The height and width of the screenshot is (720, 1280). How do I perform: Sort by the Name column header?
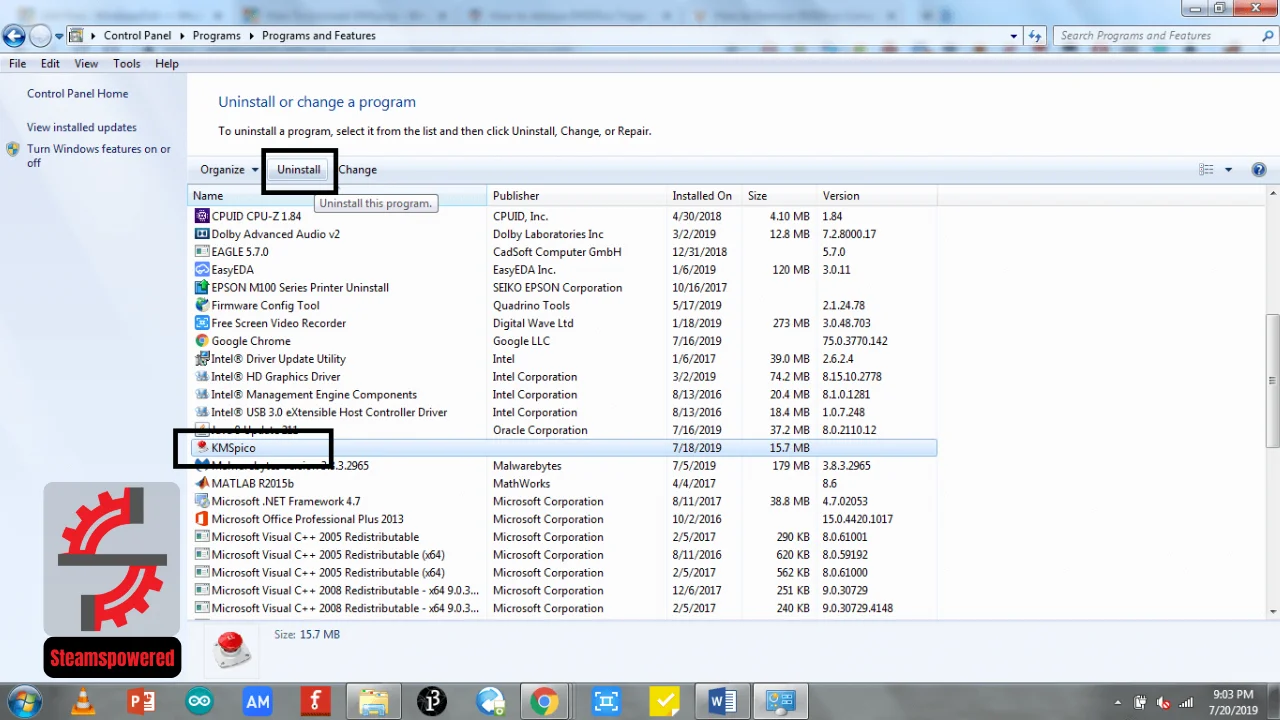point(338,196)
